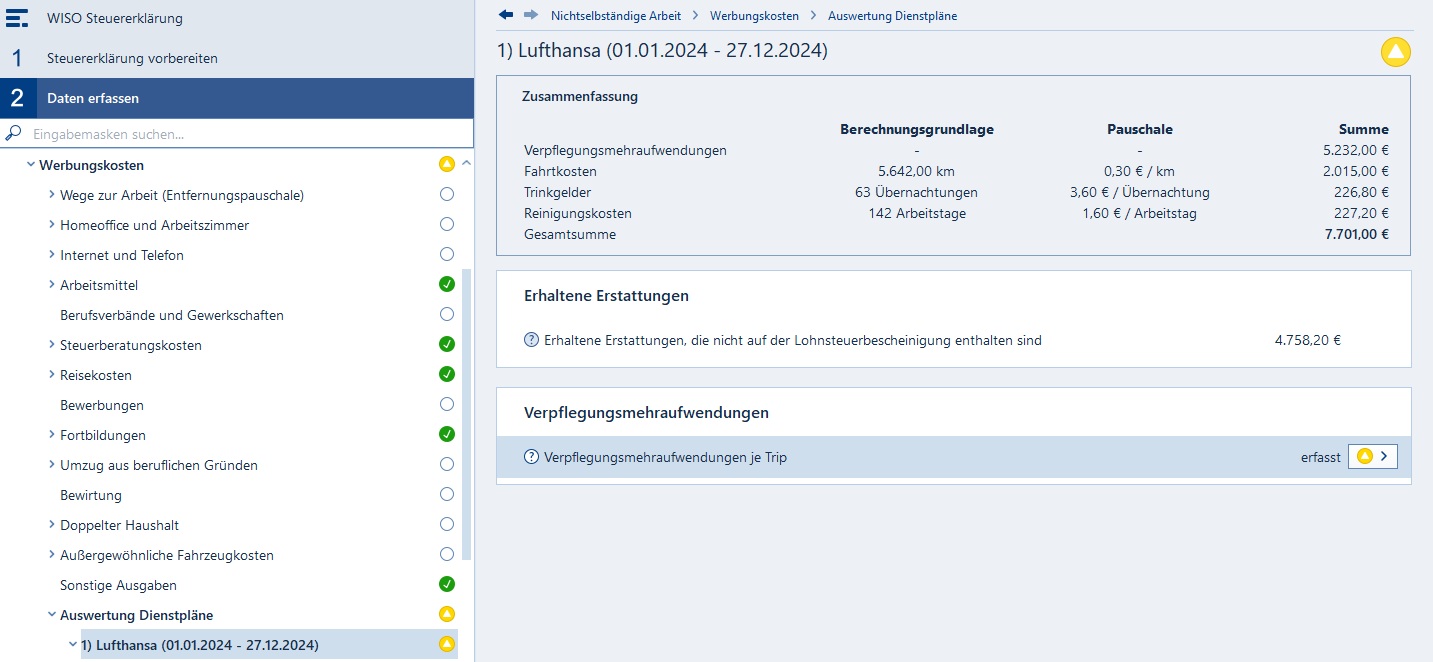Open Verpflegungsmehraufwendungen je Trip arrow button
The width and height of the screenshot is (1433, 662).
(1372, 456)
